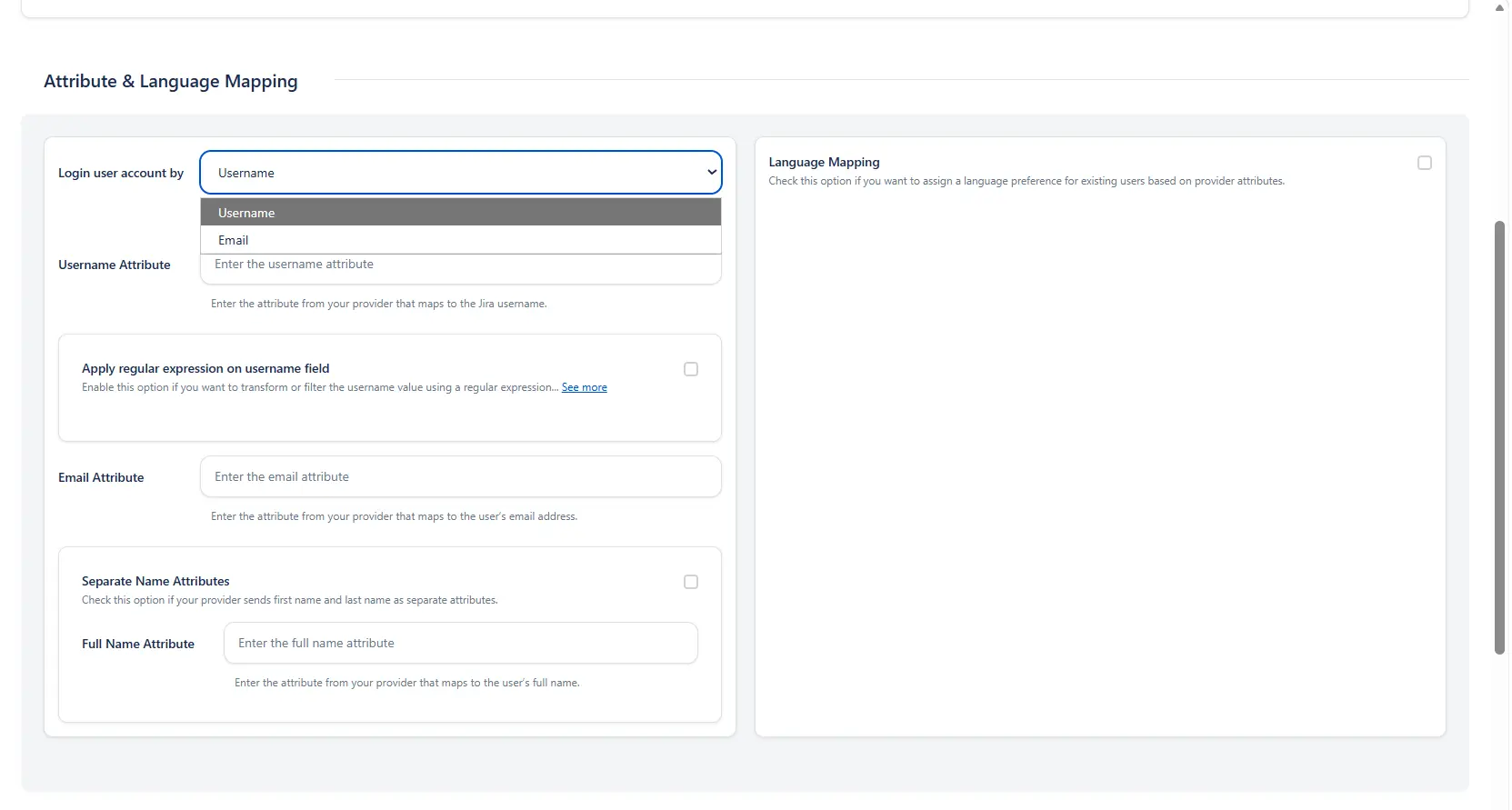Choose Email option in dropdown list

(x=460, y=240)
